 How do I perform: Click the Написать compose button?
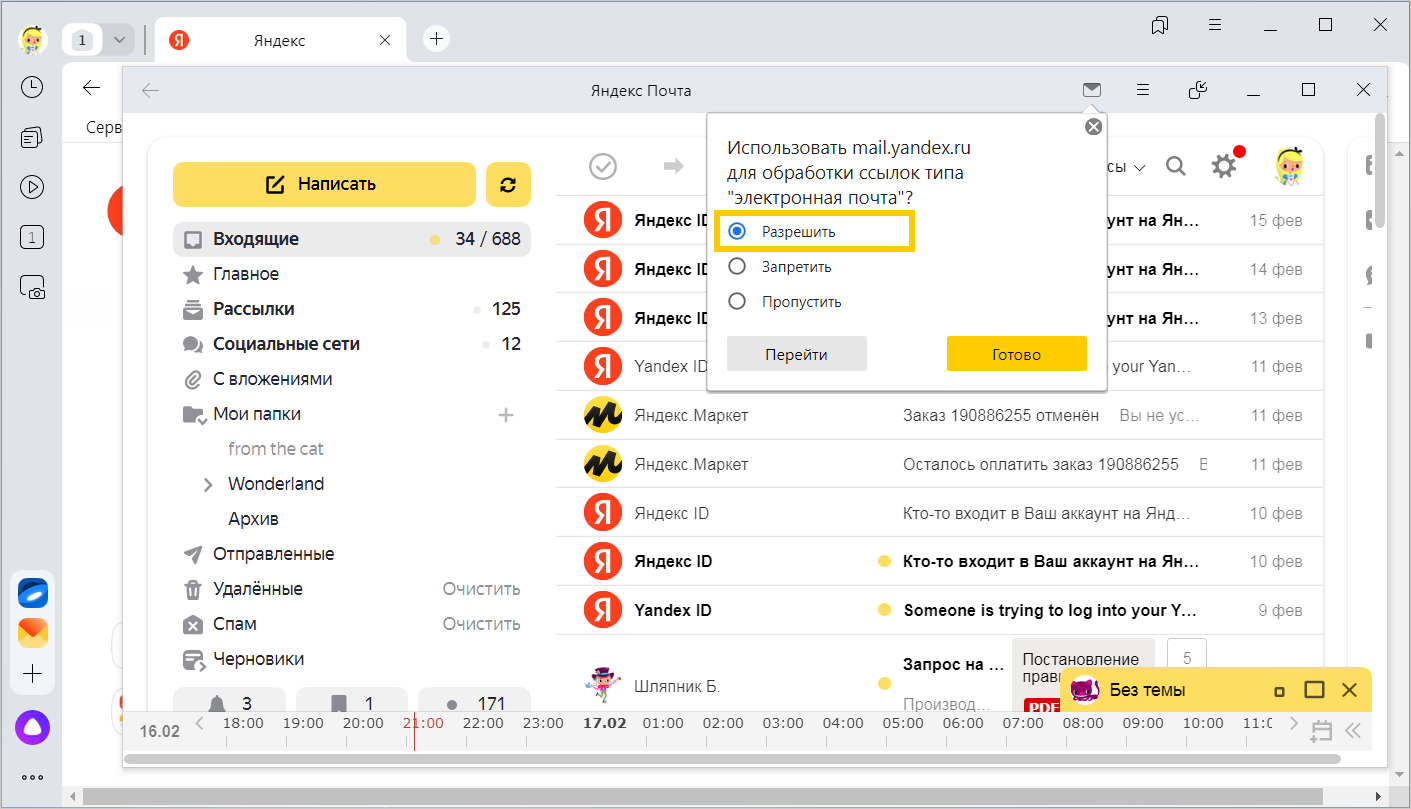(x=324, y=184)
